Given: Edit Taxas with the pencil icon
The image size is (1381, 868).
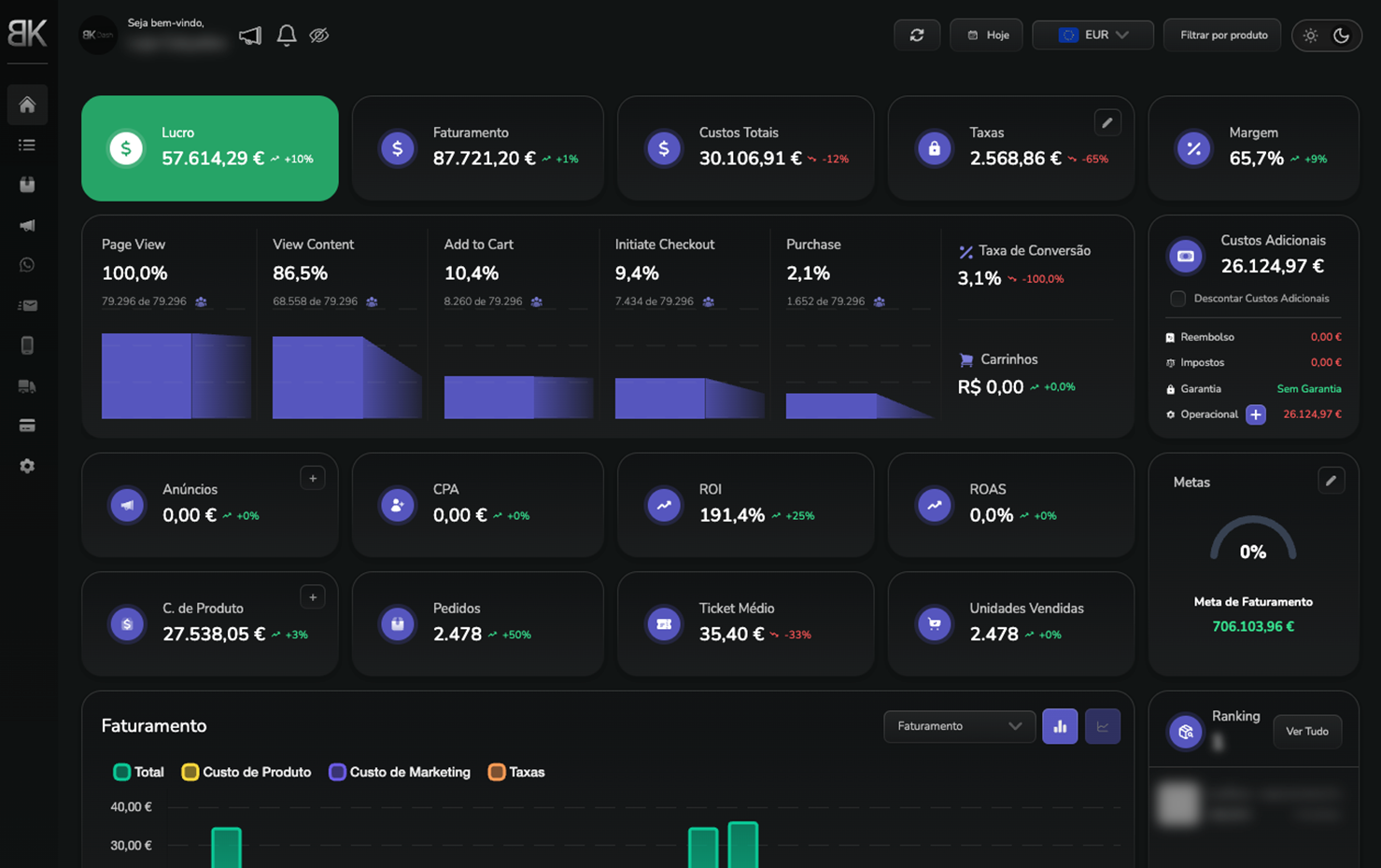Looking at the screenshot, I should [x=1106, y=122].
